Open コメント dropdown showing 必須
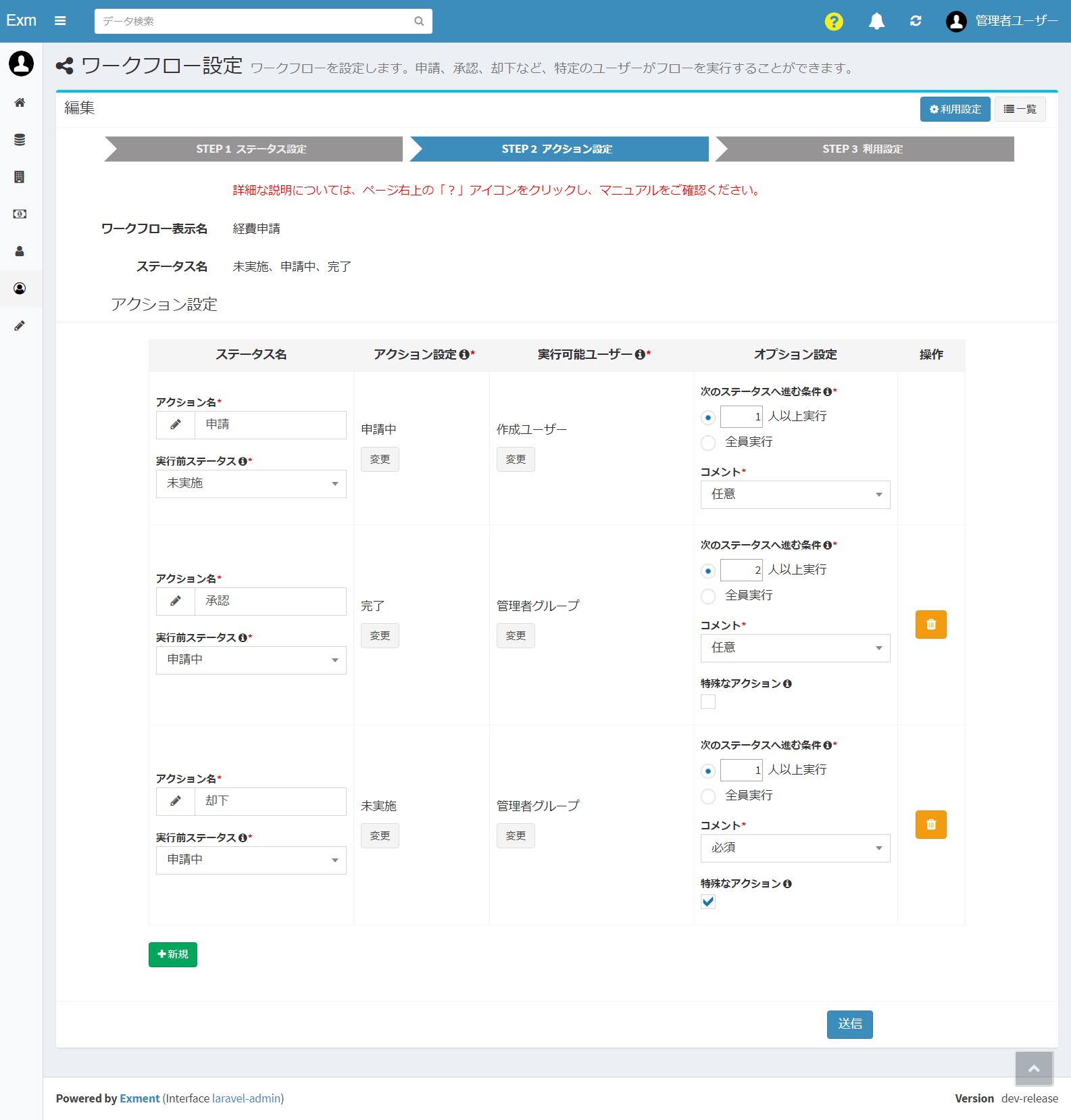The height and width of the screenshot is (1120, 1071). [x=795, y=848]
